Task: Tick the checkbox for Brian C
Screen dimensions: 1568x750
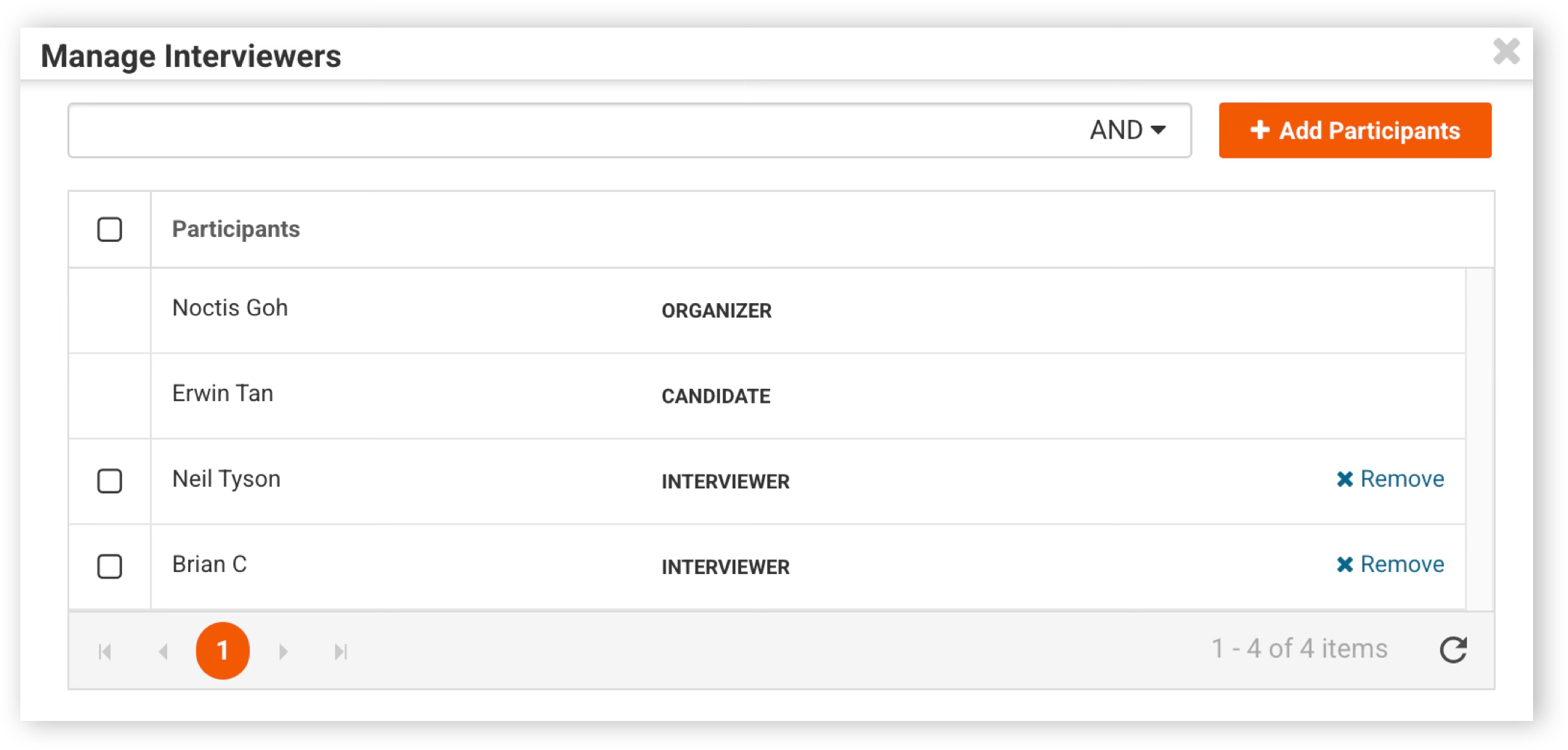Action: point(110,566)
